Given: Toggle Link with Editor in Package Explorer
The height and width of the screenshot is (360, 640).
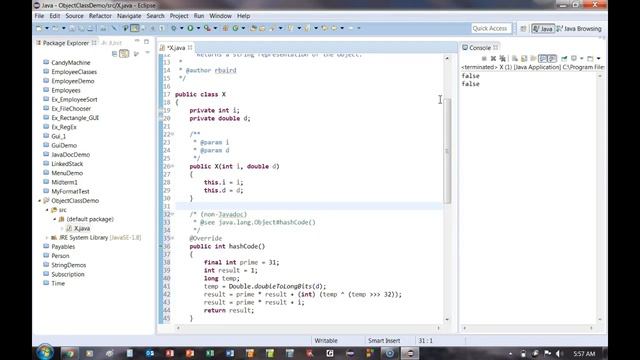Looking at the screenshot, I should 124,53.
